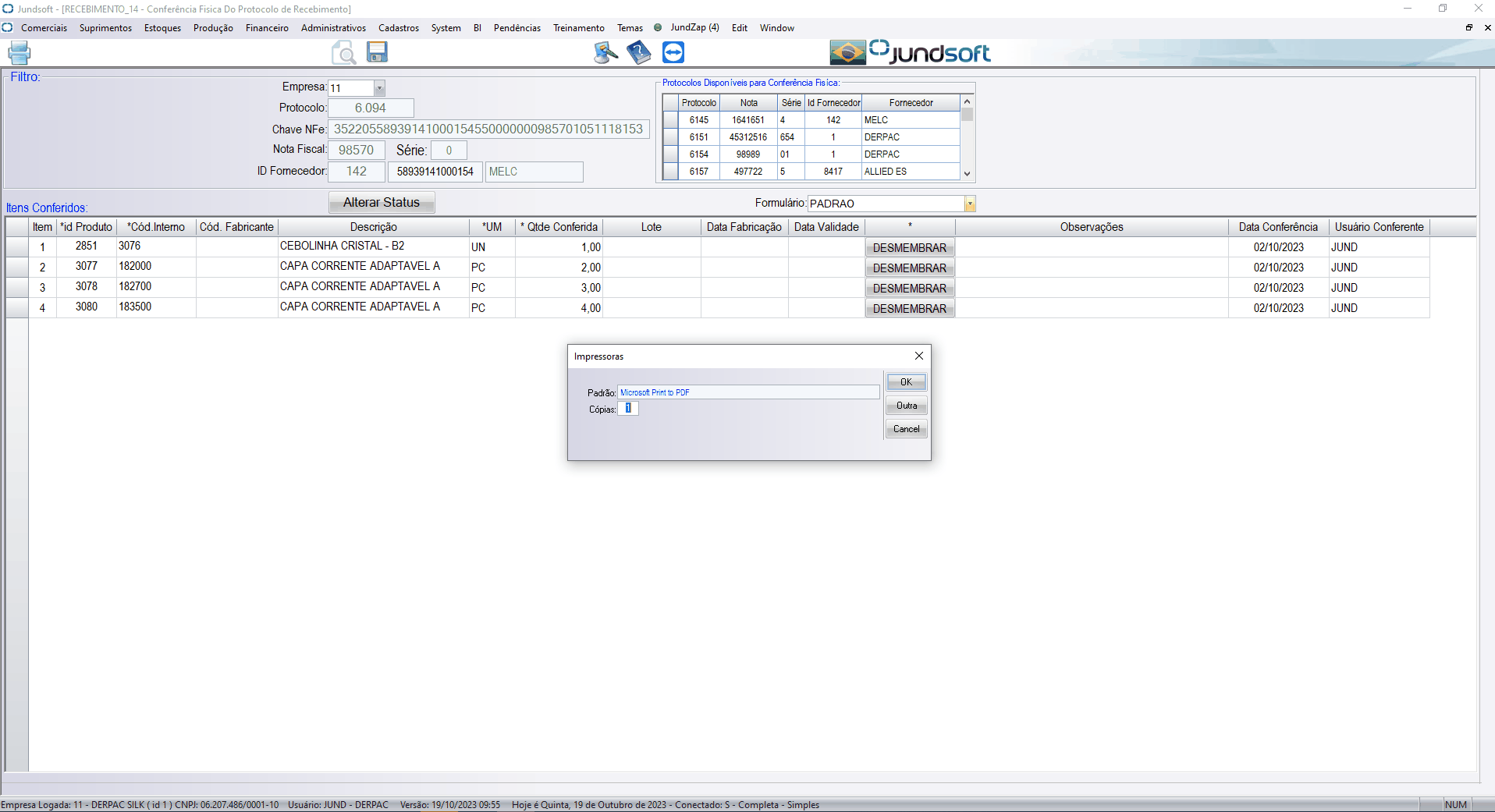The image size is (1495, 812).
Task: Open the Temas menu
Action: [x=630, y=28]
